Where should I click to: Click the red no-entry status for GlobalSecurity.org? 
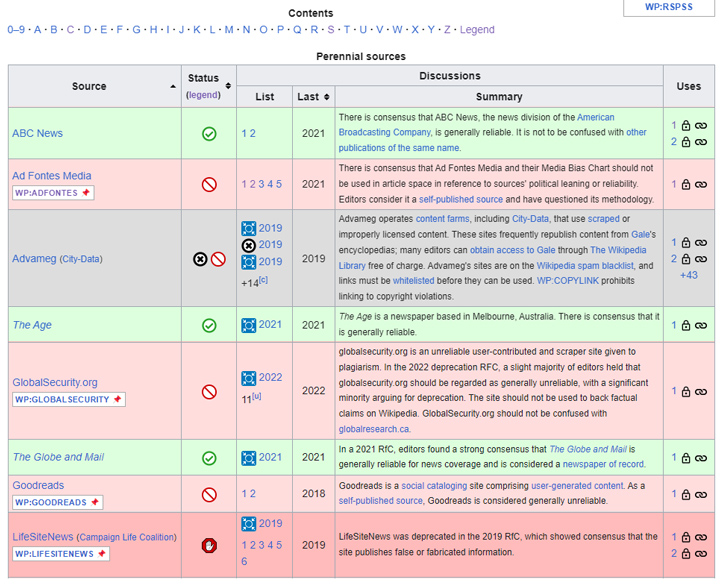click(x=209, y=392)
